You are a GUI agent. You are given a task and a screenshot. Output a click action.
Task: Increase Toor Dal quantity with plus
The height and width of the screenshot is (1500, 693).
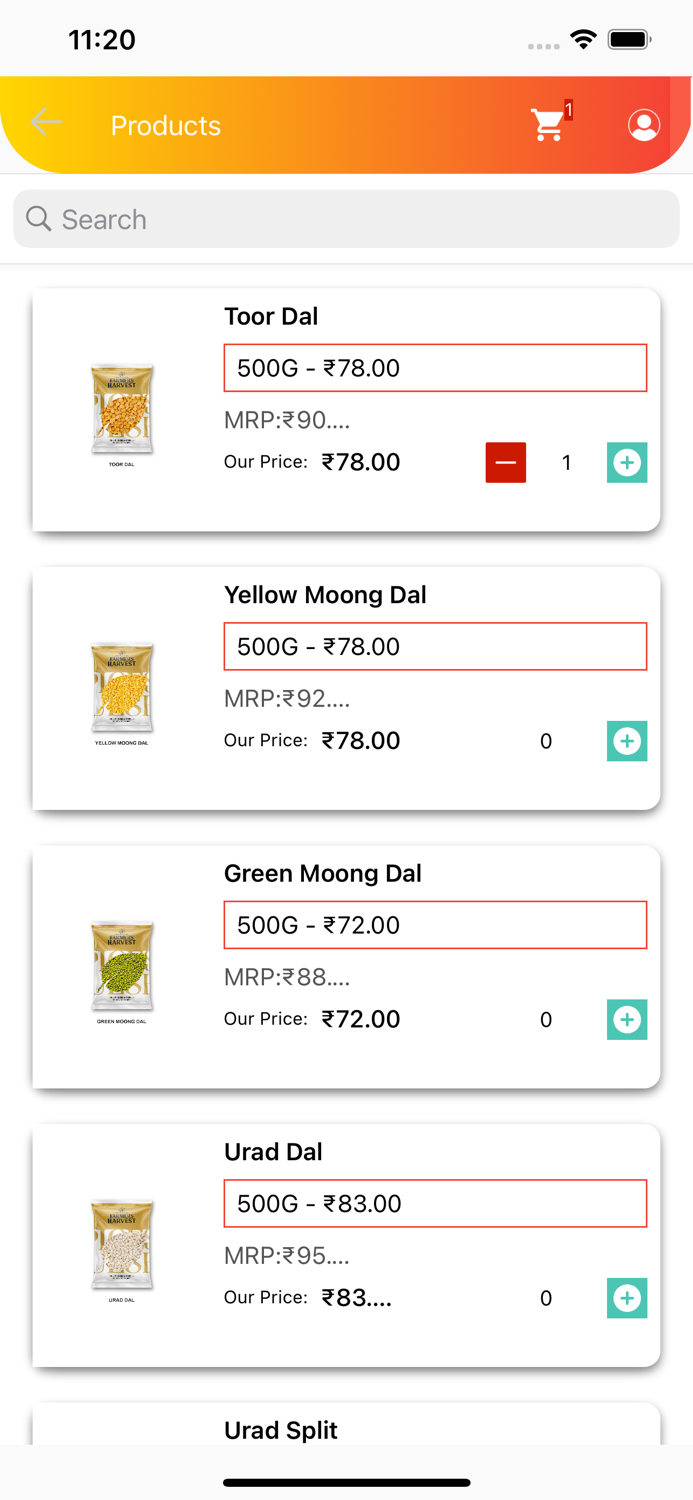click(x=627, y=462)
